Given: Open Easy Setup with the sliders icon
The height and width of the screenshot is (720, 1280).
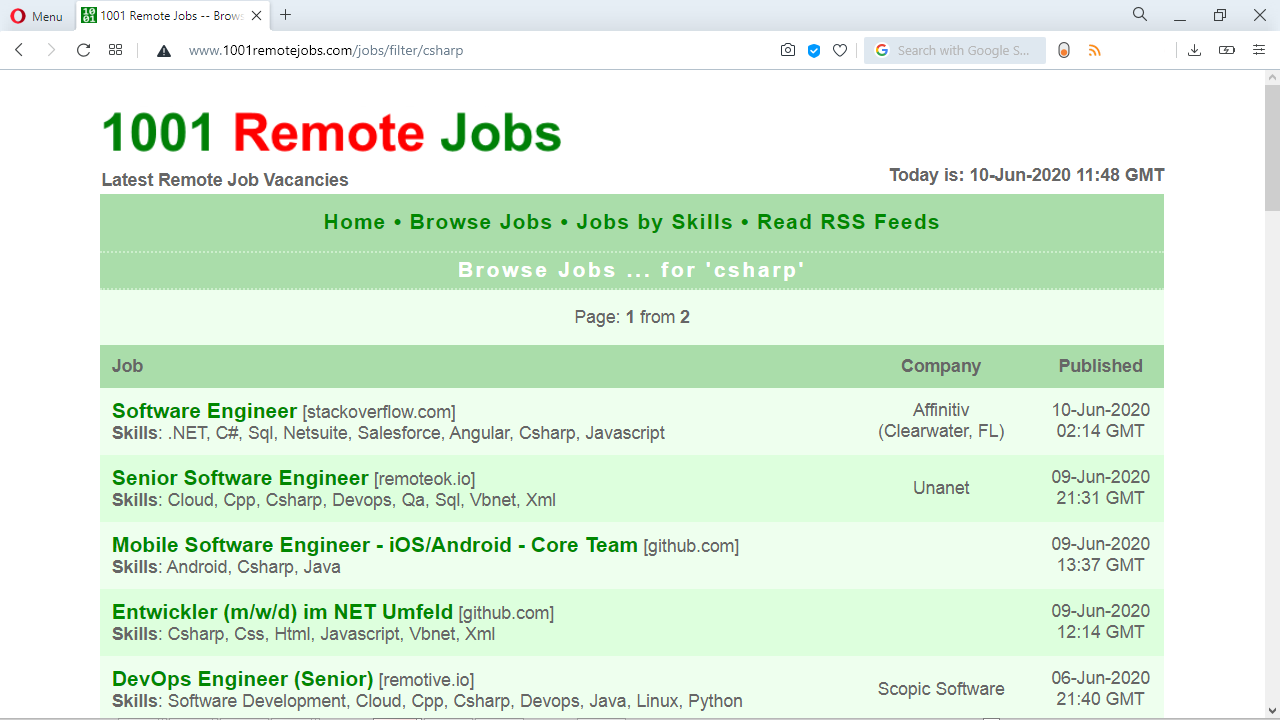Looking at the screenshot, I should coord(1259,50).
